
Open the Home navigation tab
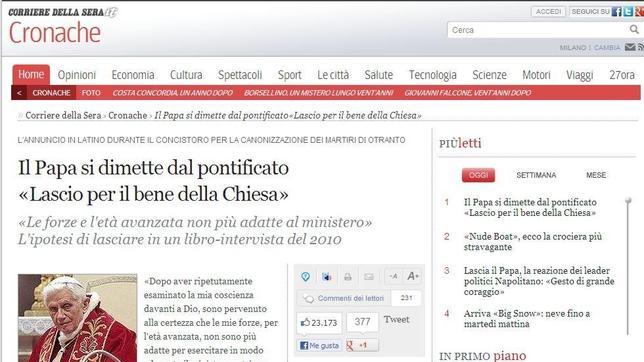pos(31,75)
